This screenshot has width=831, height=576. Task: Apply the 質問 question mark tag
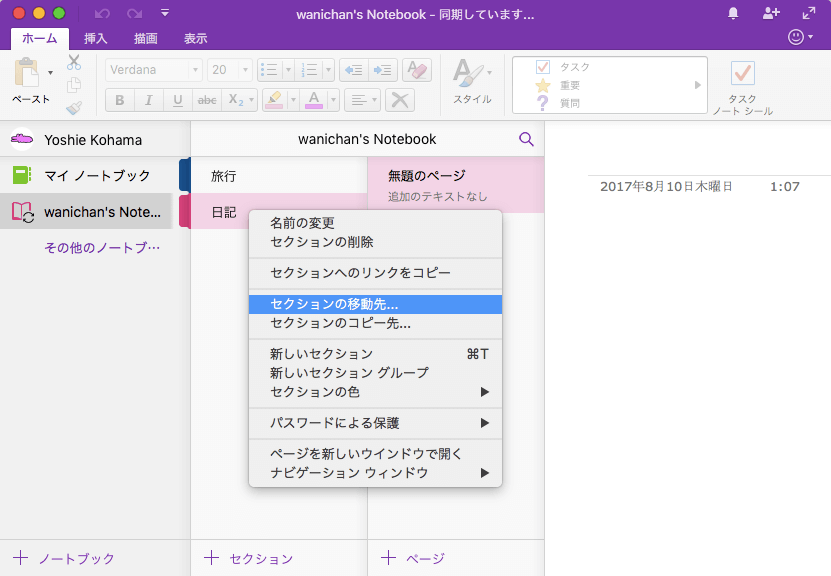click(x=543, y=103)
